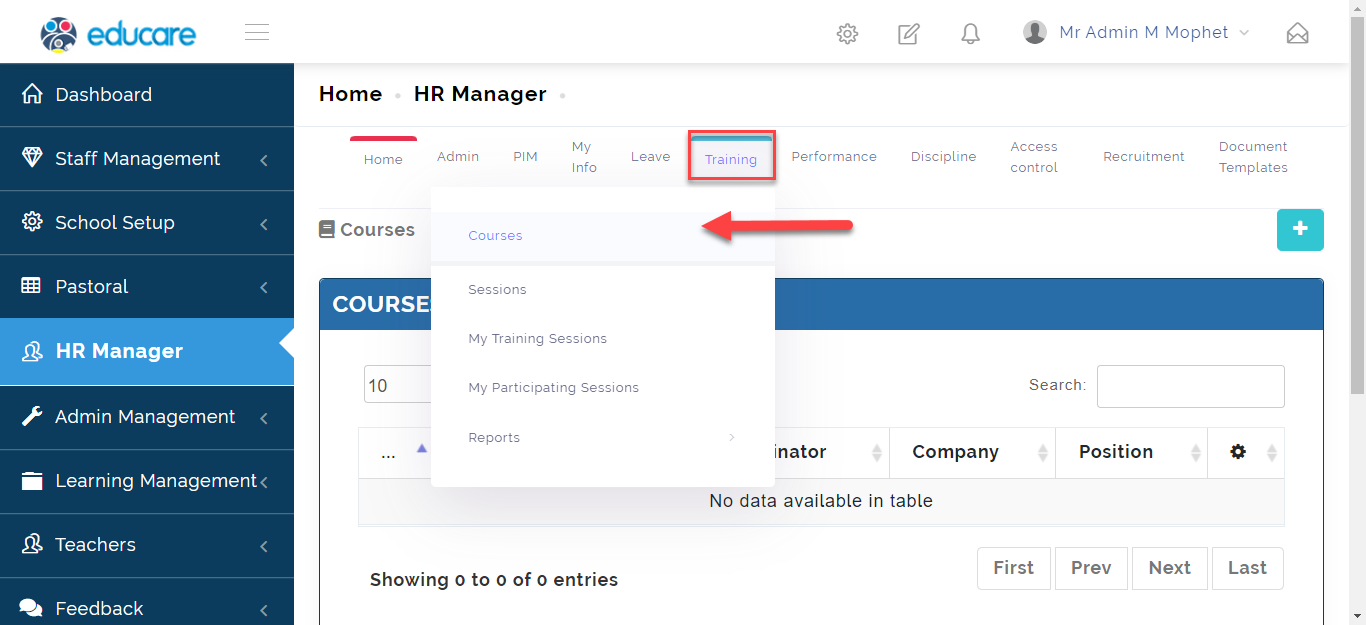Sort the first column with purple arrow

[422, 449]
